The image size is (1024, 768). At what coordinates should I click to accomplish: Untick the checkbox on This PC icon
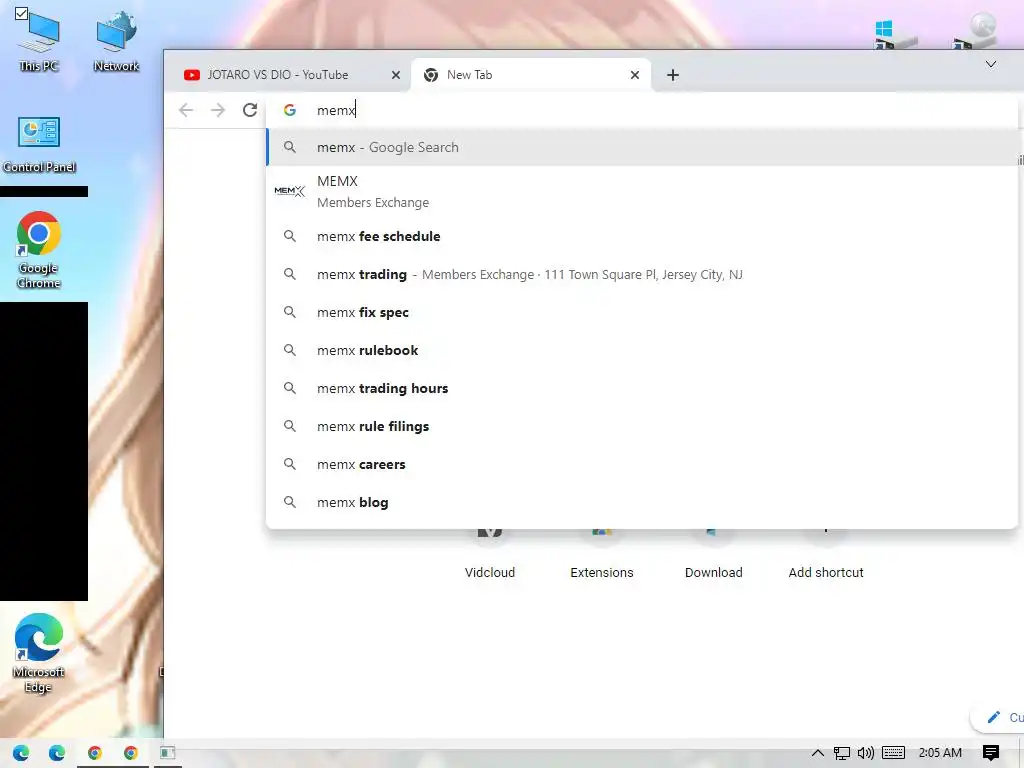coord(21,13)
